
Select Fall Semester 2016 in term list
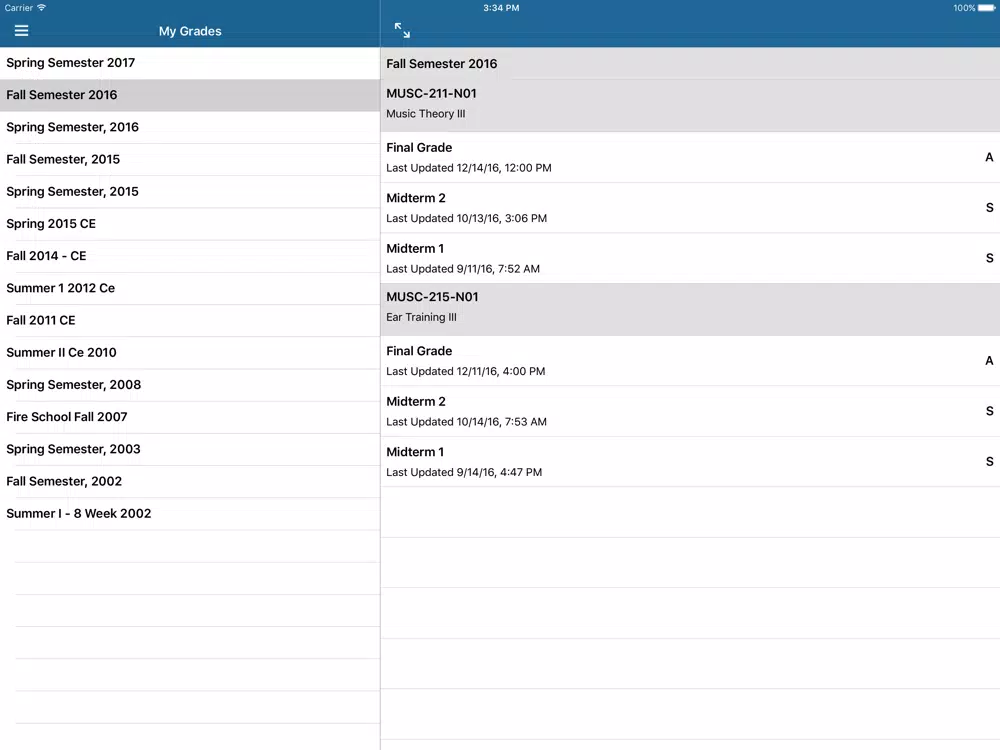[x=190, y=95]
